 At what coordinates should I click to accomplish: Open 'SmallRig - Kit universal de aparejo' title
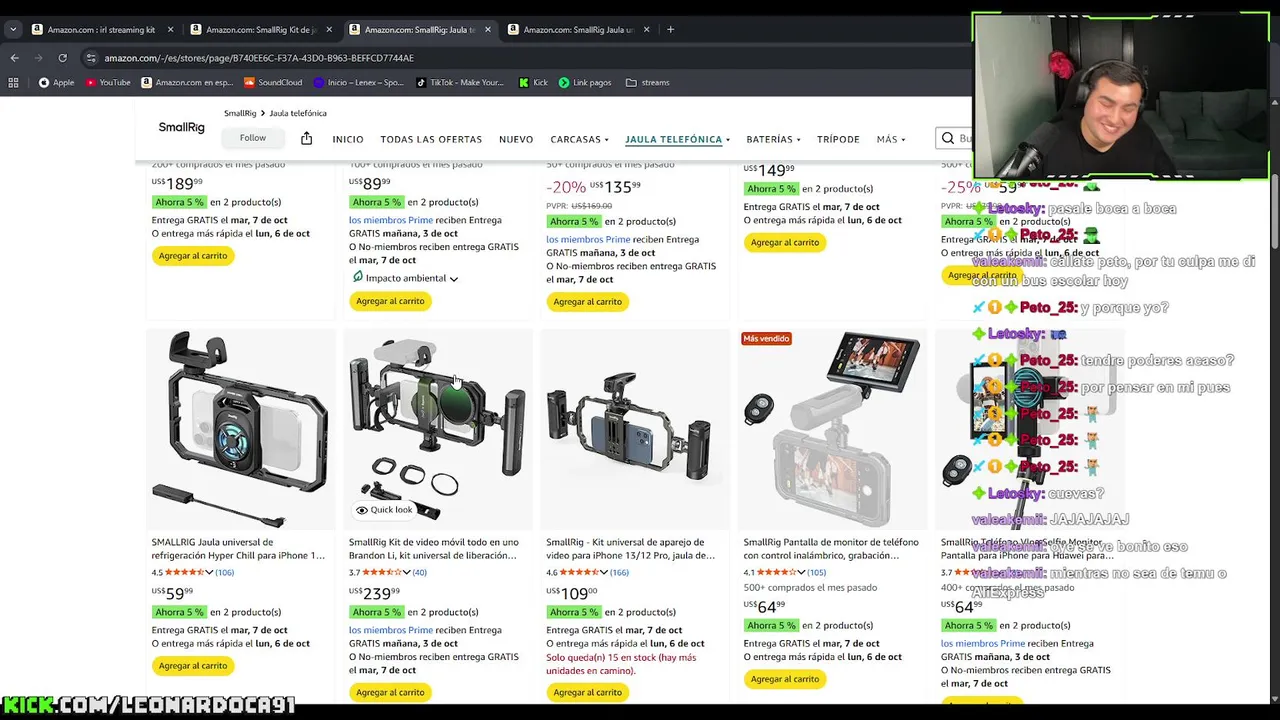[631, 549]
